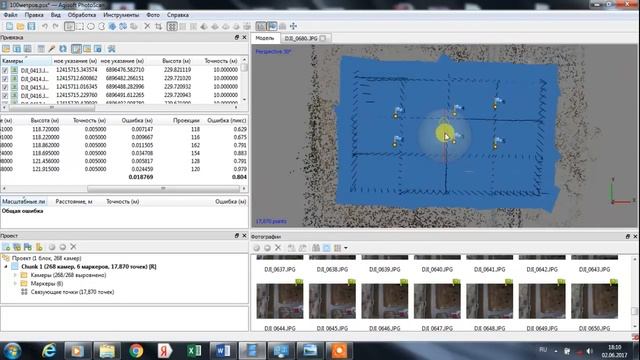Click the optimize cameras wand icon
This screenshot has height=360, width=640.
(52, 49)
